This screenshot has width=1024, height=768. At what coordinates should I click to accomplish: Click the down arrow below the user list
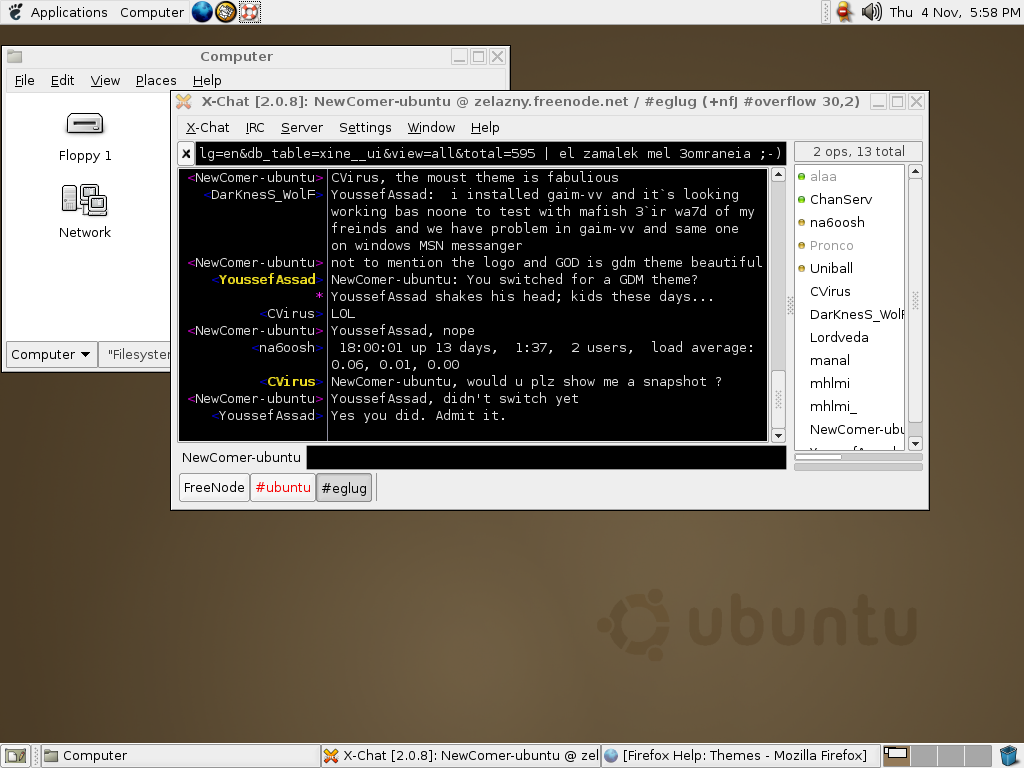(x=914, y=444)
